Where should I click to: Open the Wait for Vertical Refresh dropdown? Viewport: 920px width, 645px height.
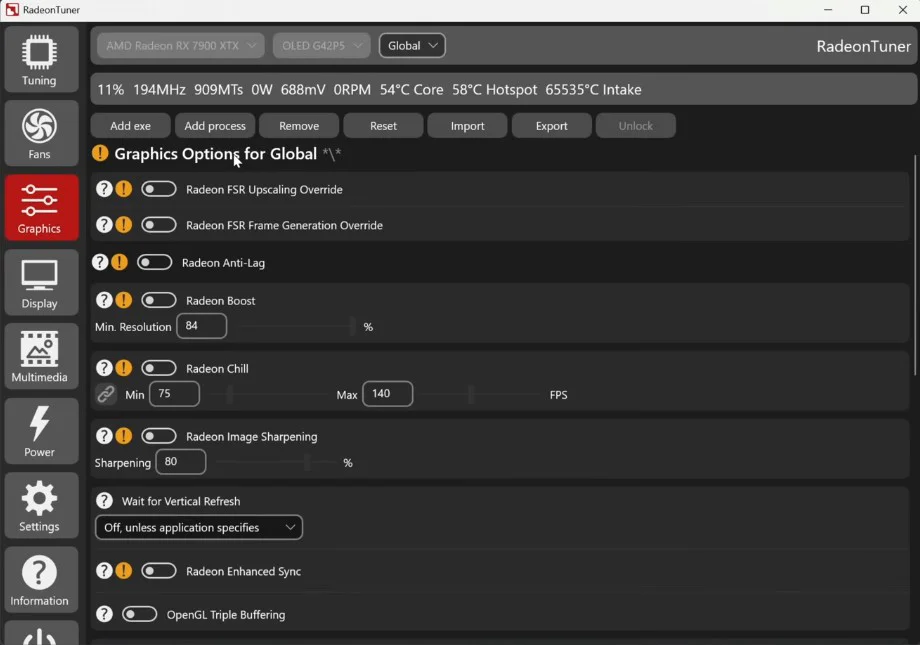198,527
